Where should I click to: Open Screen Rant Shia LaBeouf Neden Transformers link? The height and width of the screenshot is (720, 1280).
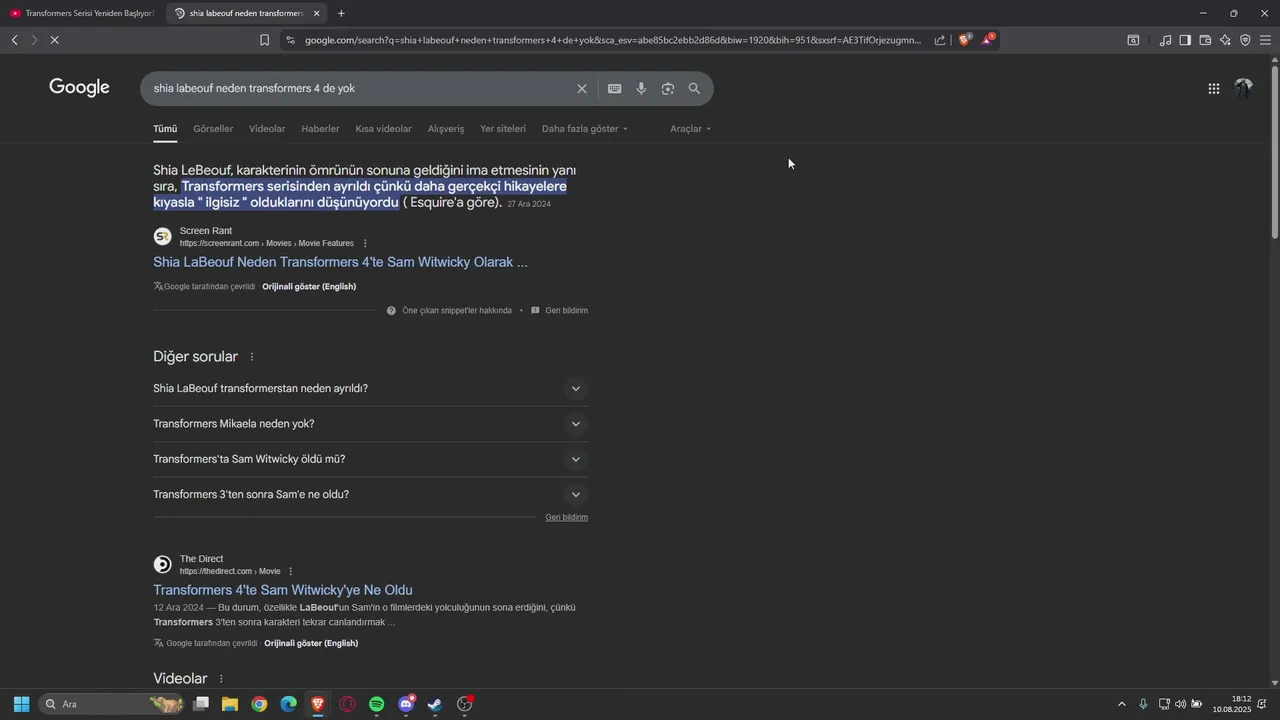(x=340, y=262)
